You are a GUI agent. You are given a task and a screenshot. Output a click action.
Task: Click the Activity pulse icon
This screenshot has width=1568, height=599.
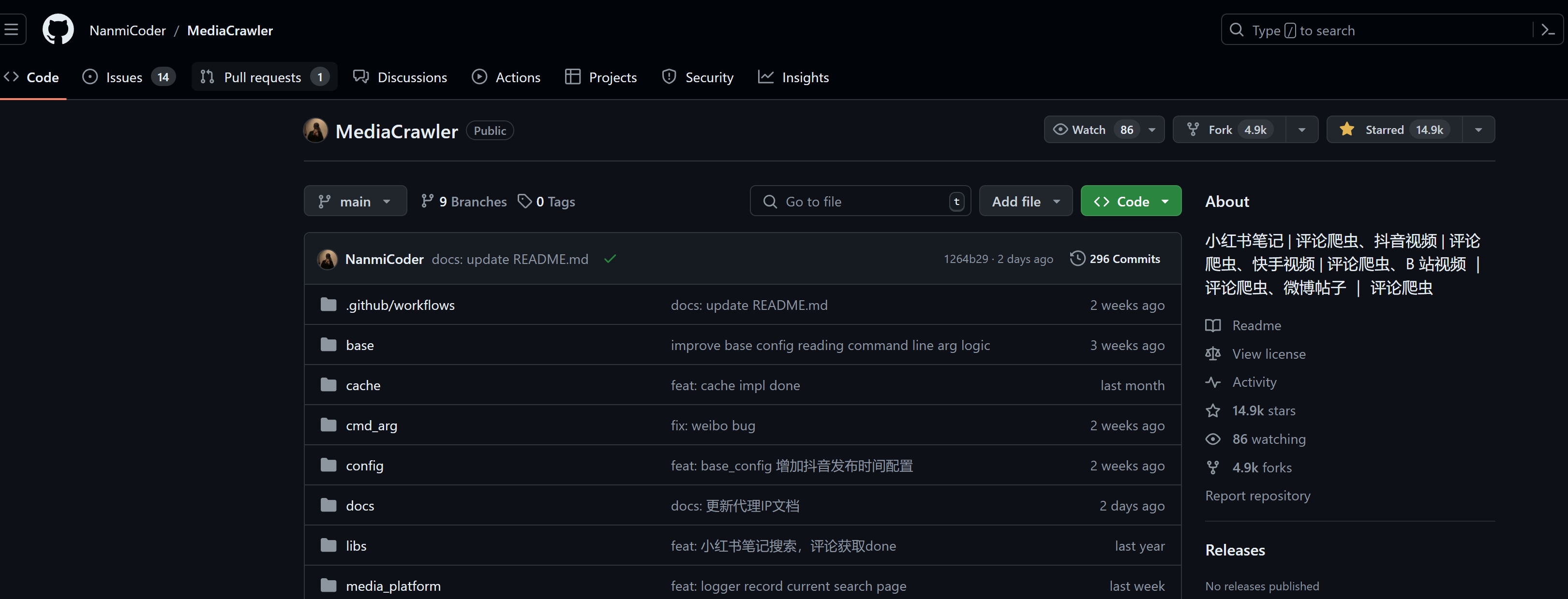coord(1212,382)
